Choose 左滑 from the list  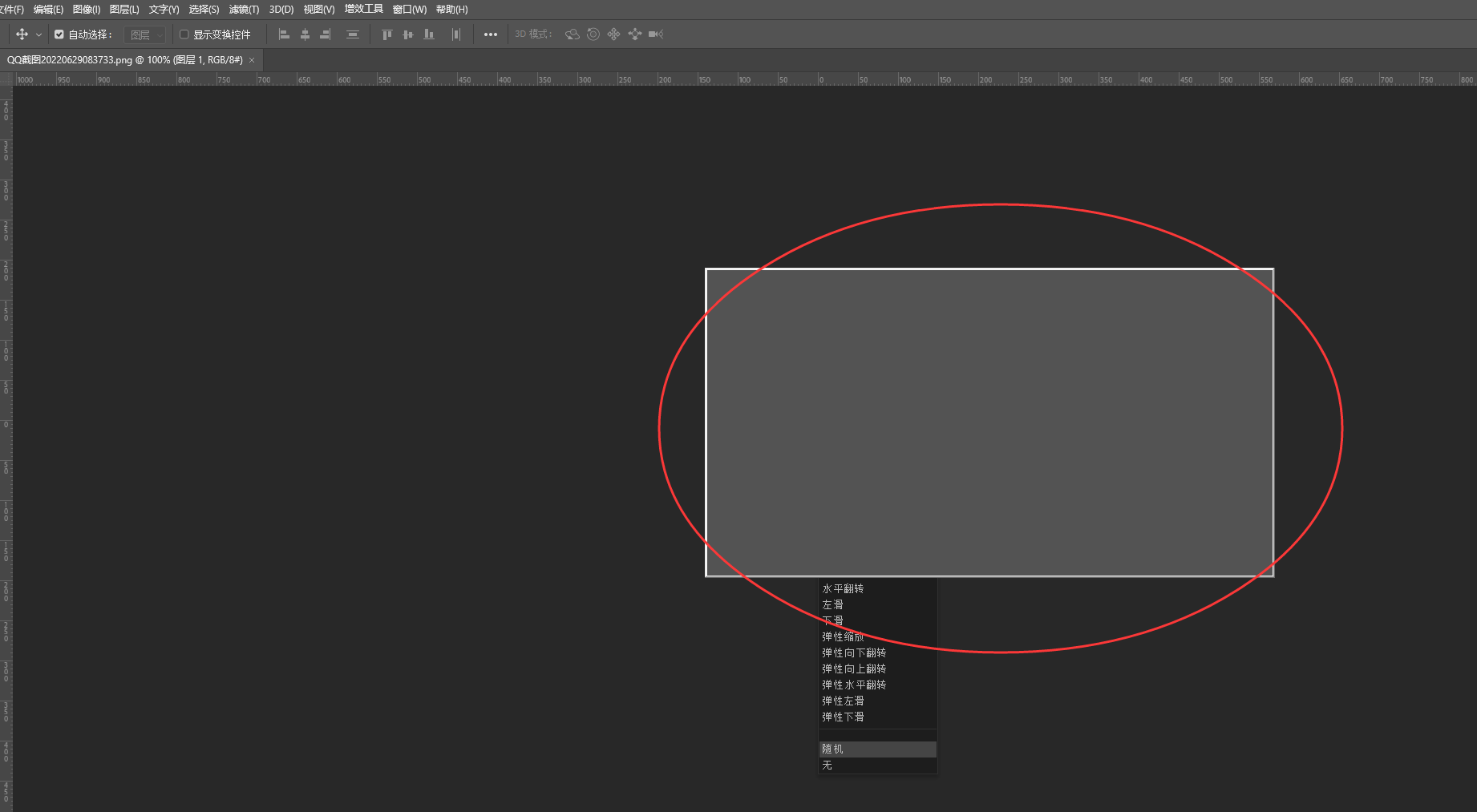point(877,604)
